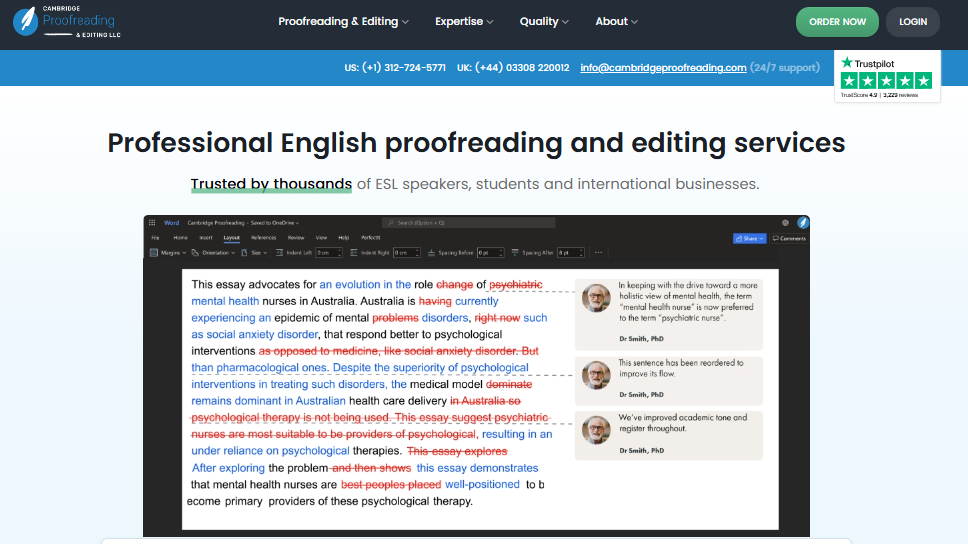
Task: Click the Indent Left icon
Action: point(279,253)
